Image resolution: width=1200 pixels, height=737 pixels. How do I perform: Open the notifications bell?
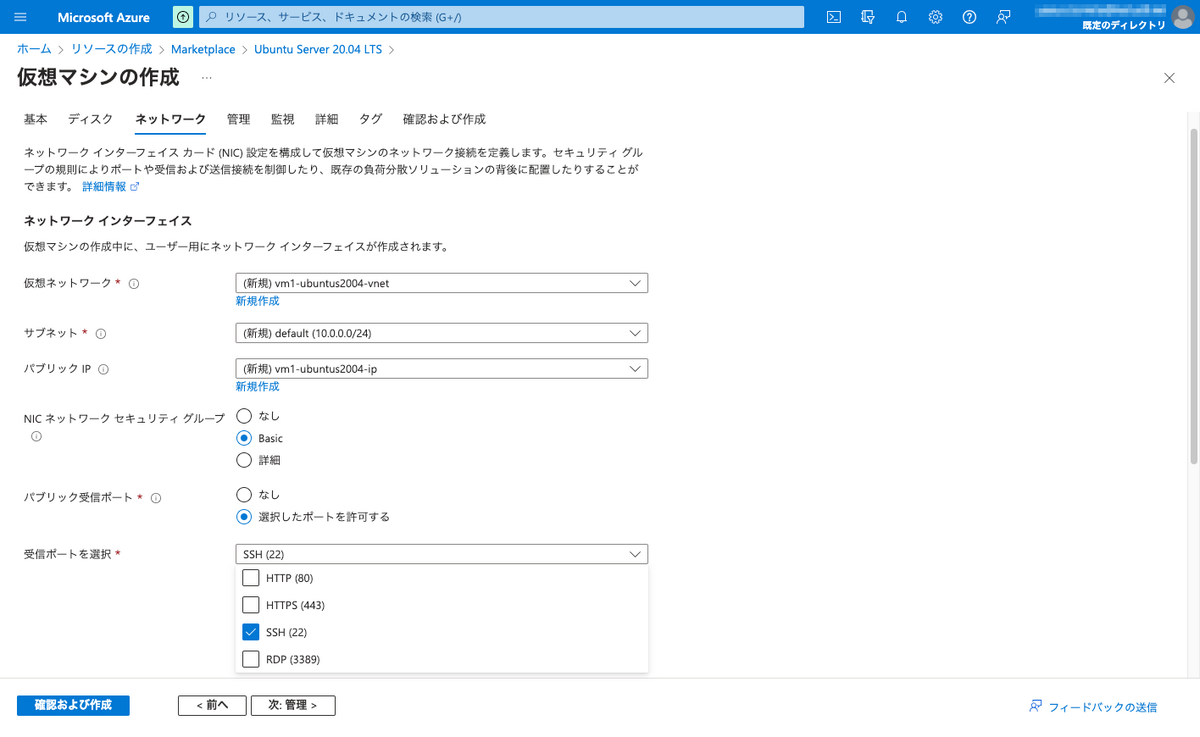pyautogui.click(x=902, y=17)
